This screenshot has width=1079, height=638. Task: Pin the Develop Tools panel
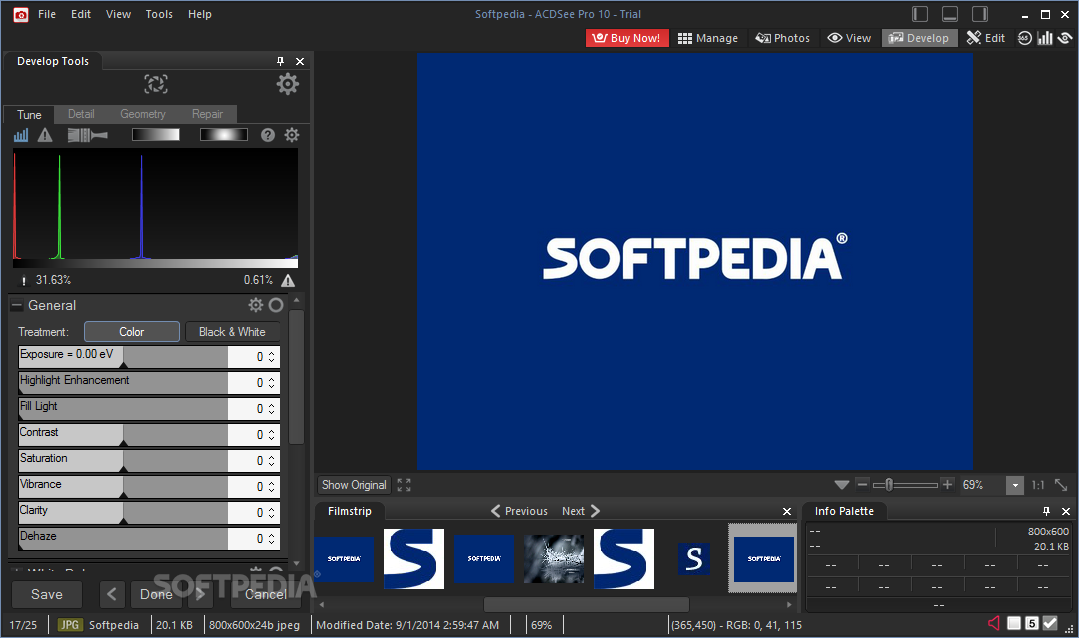coord(280,61)
